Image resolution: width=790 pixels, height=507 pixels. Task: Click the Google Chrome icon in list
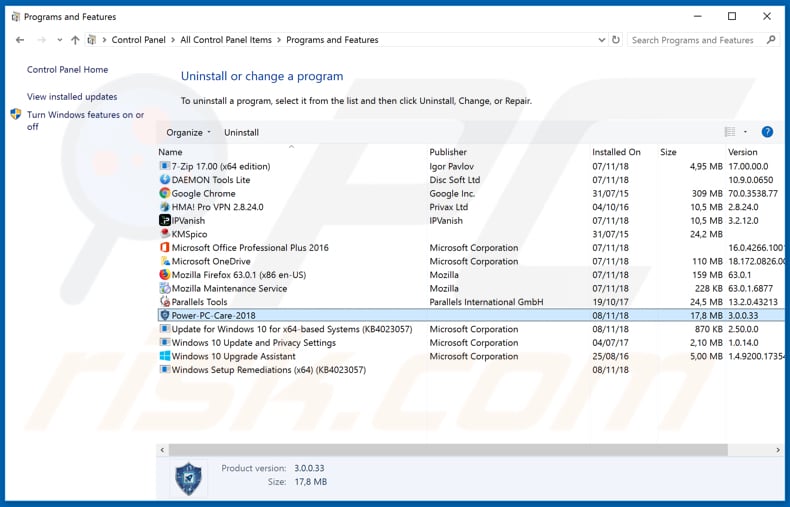(164, 193)
